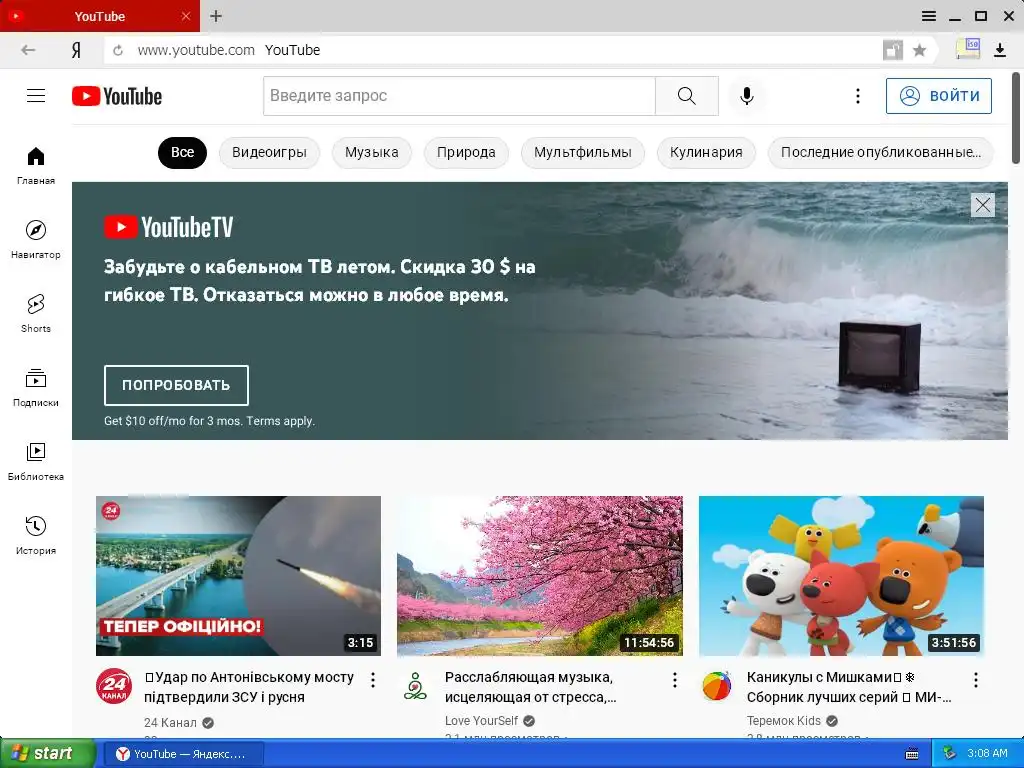Go back with browser back arrow

28,50
